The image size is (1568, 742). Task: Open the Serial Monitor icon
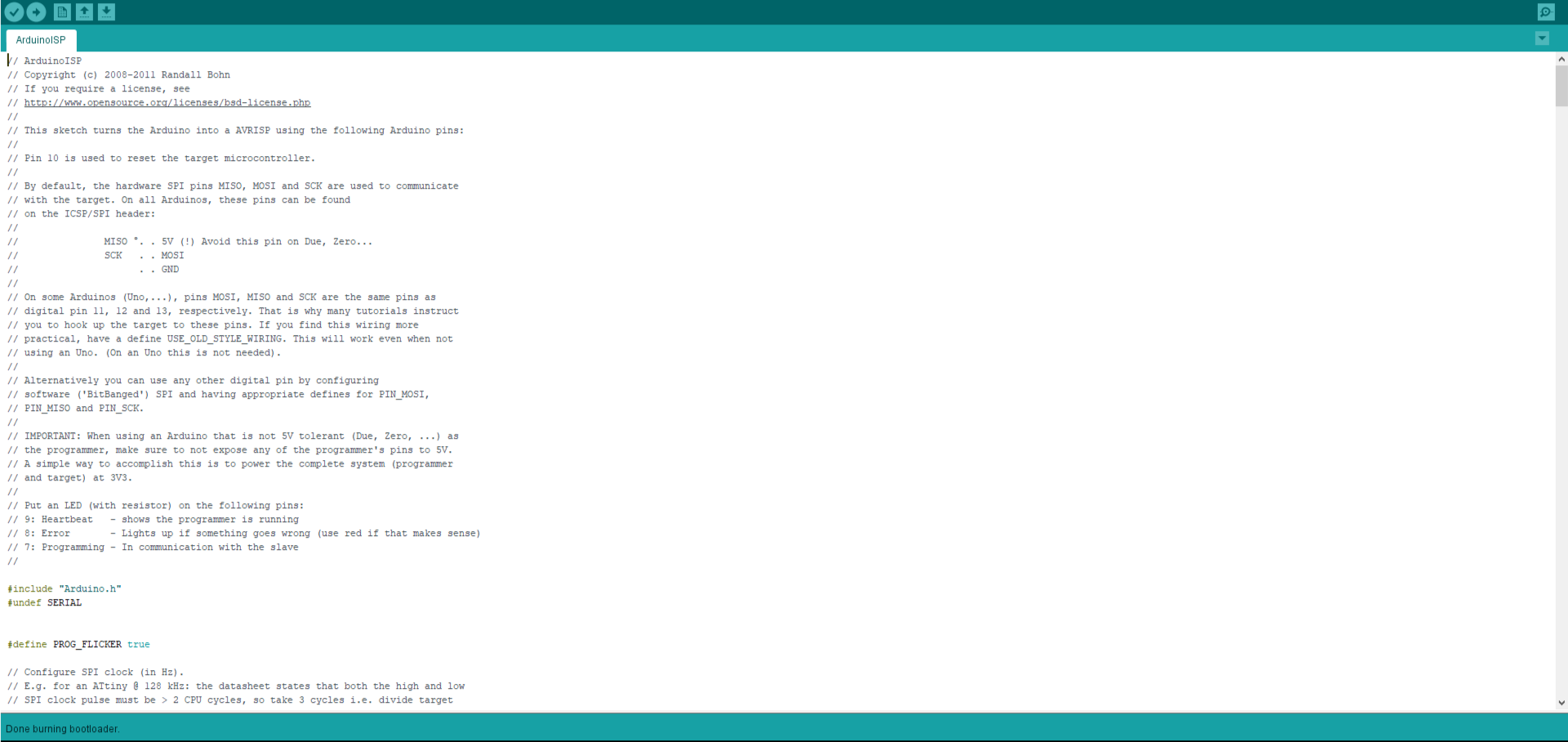[1545, 11]
